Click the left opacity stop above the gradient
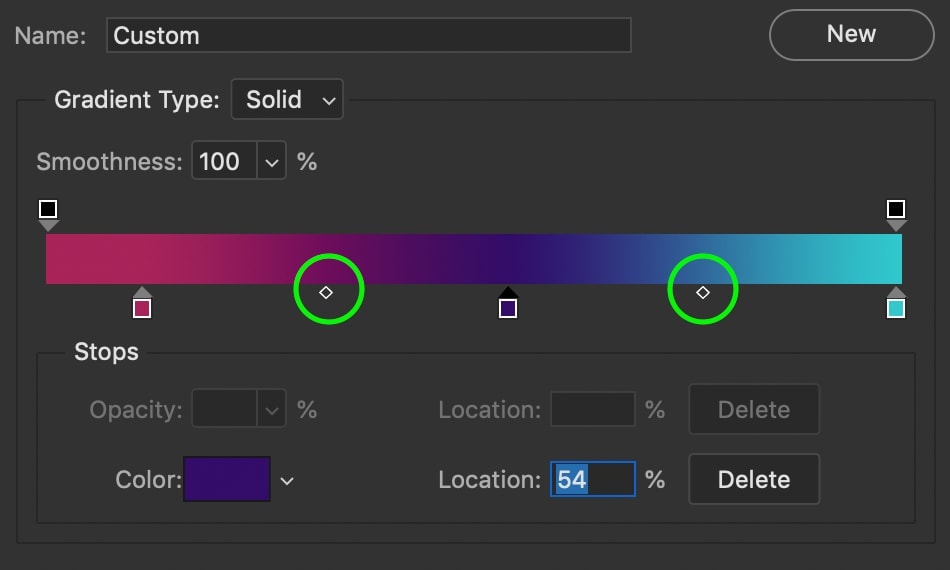 pos(48,210)
